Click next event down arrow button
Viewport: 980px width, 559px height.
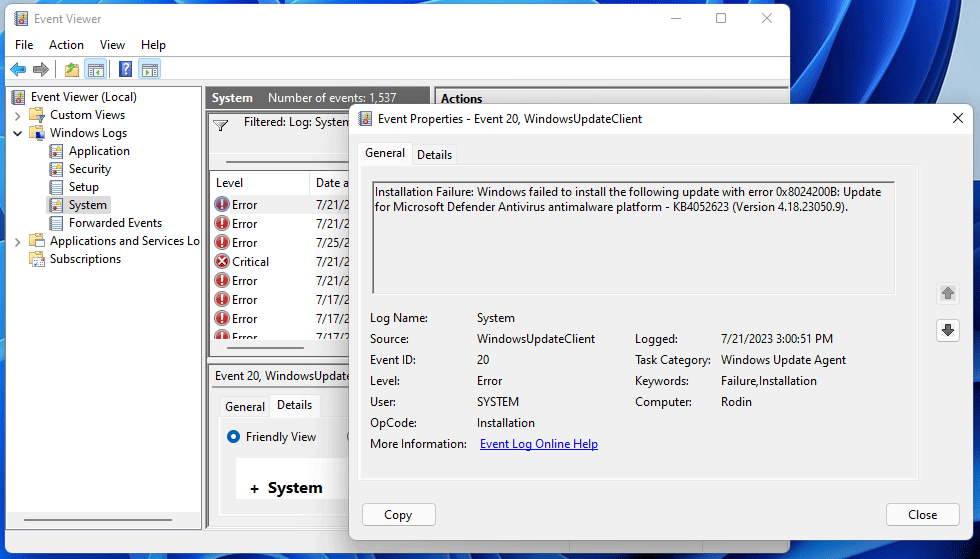click(x=948, y=330)
